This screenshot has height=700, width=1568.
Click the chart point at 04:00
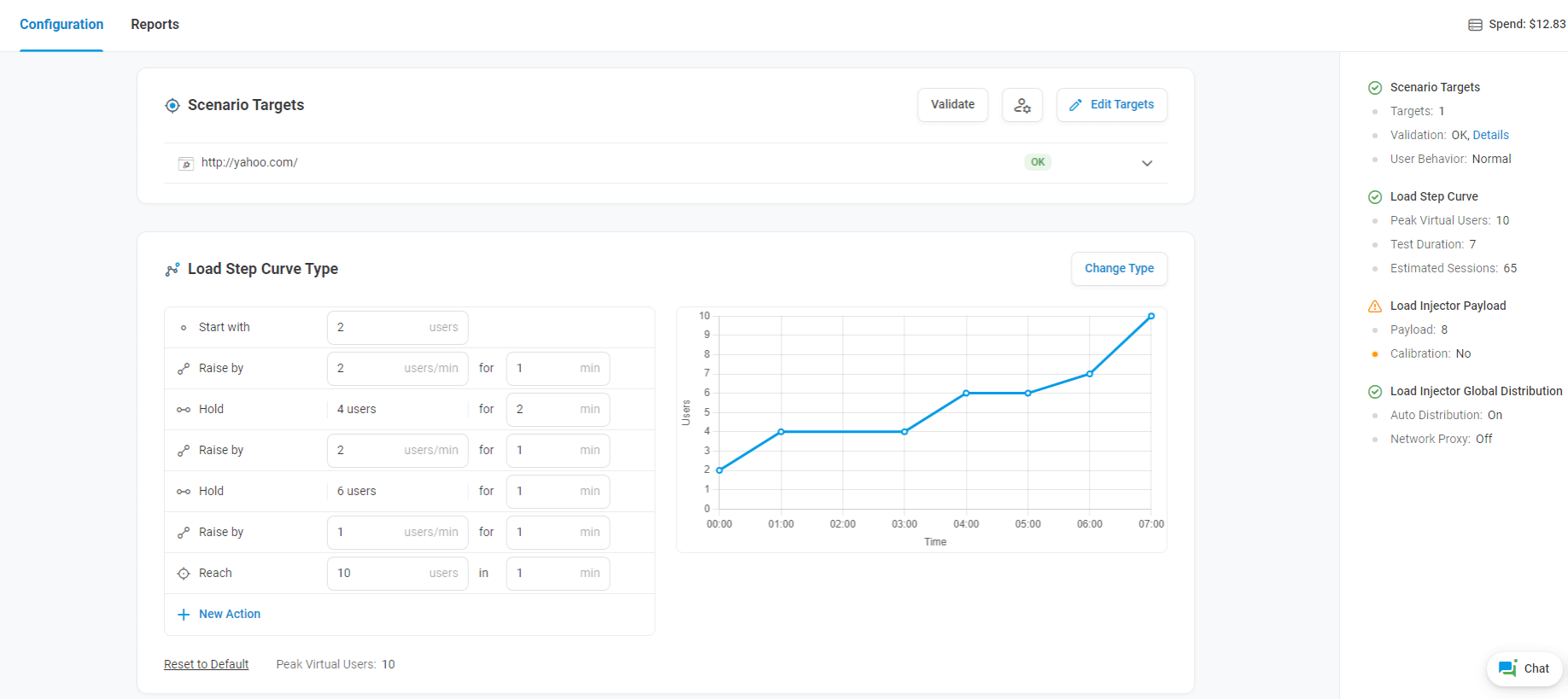[x=966, y=394]
